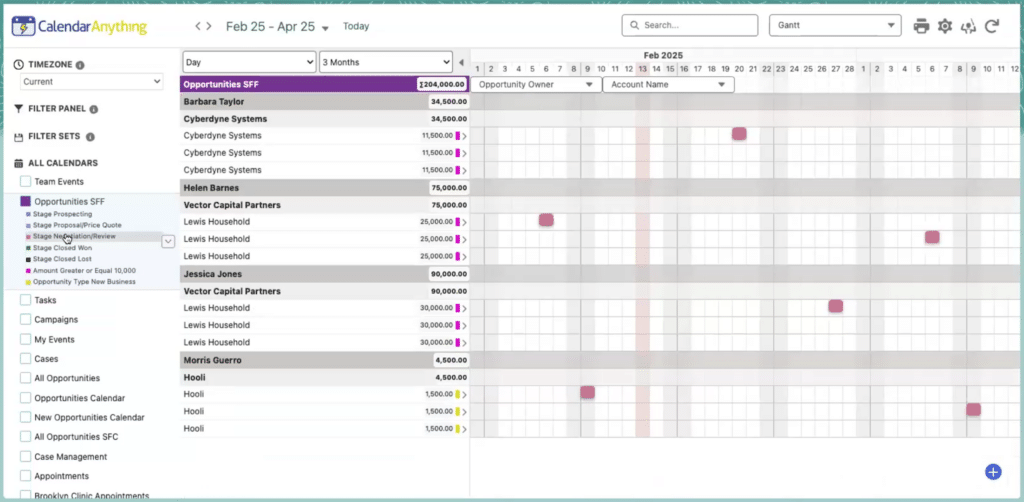Click the Stage Closed Lost legend label
1024x502 pixels.
(63, 259)
